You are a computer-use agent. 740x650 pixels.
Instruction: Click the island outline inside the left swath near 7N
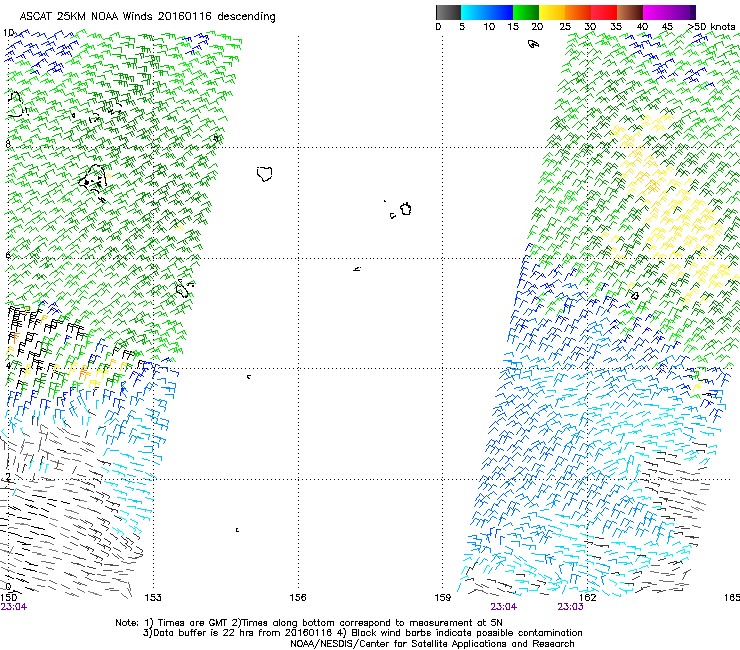pos(92,178)
